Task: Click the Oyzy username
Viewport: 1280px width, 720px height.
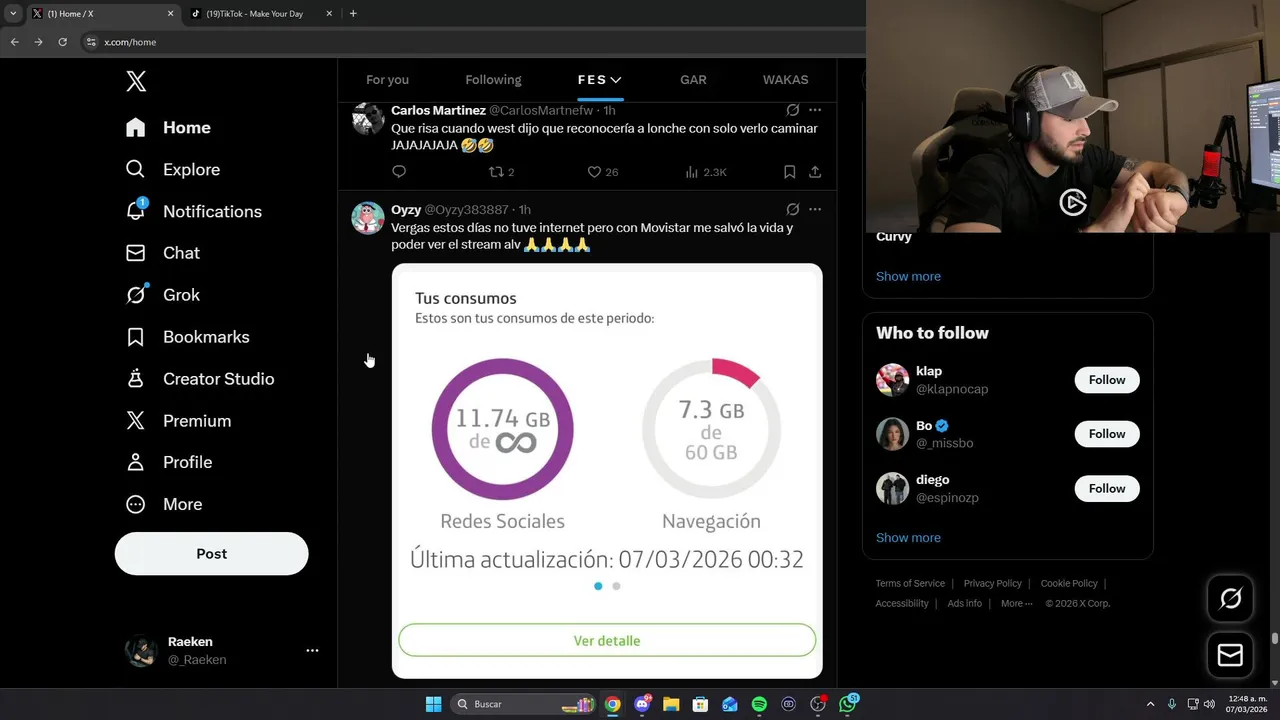Action: [406, 210]
